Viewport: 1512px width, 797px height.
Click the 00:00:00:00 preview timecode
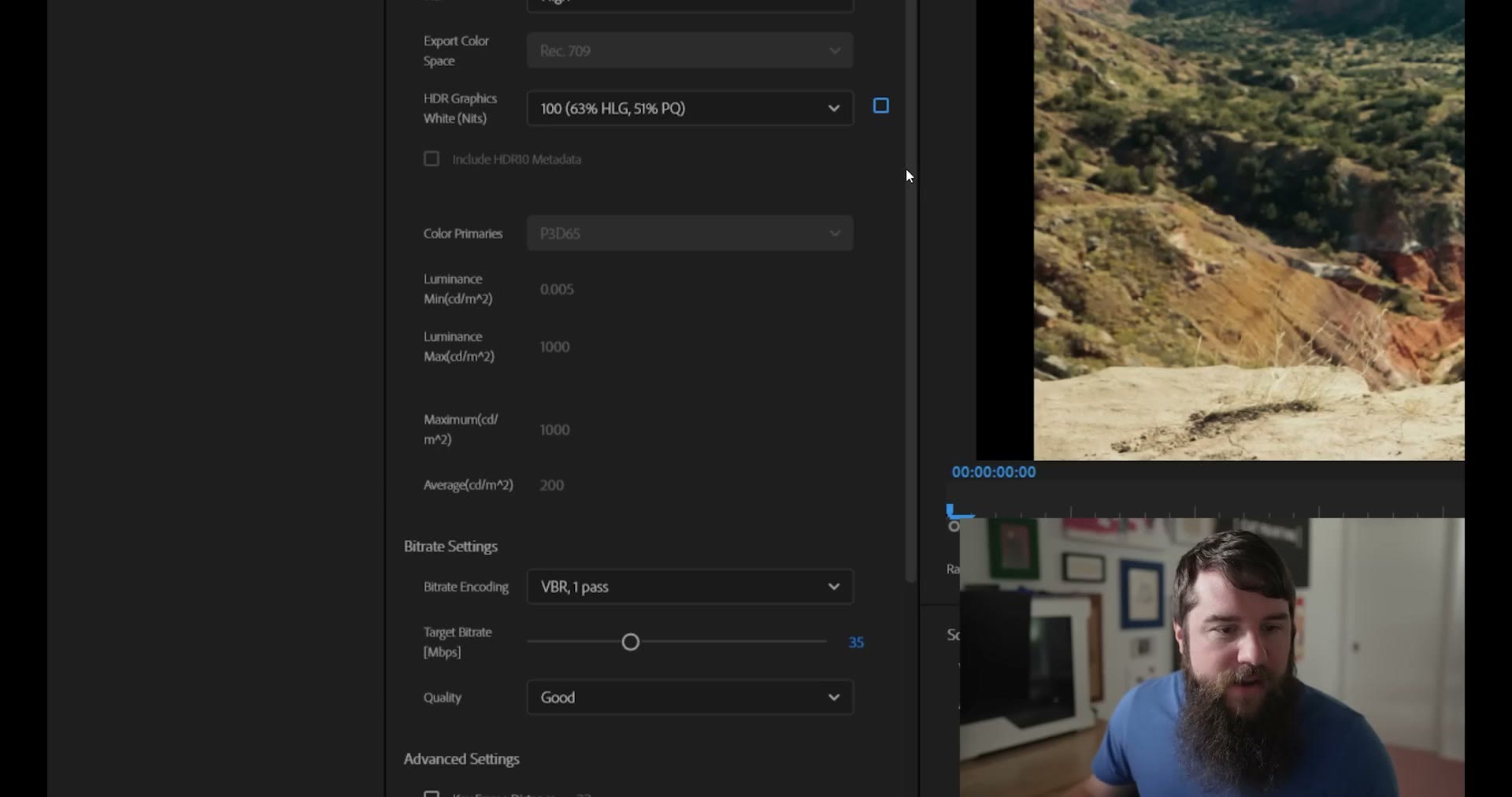994,472
